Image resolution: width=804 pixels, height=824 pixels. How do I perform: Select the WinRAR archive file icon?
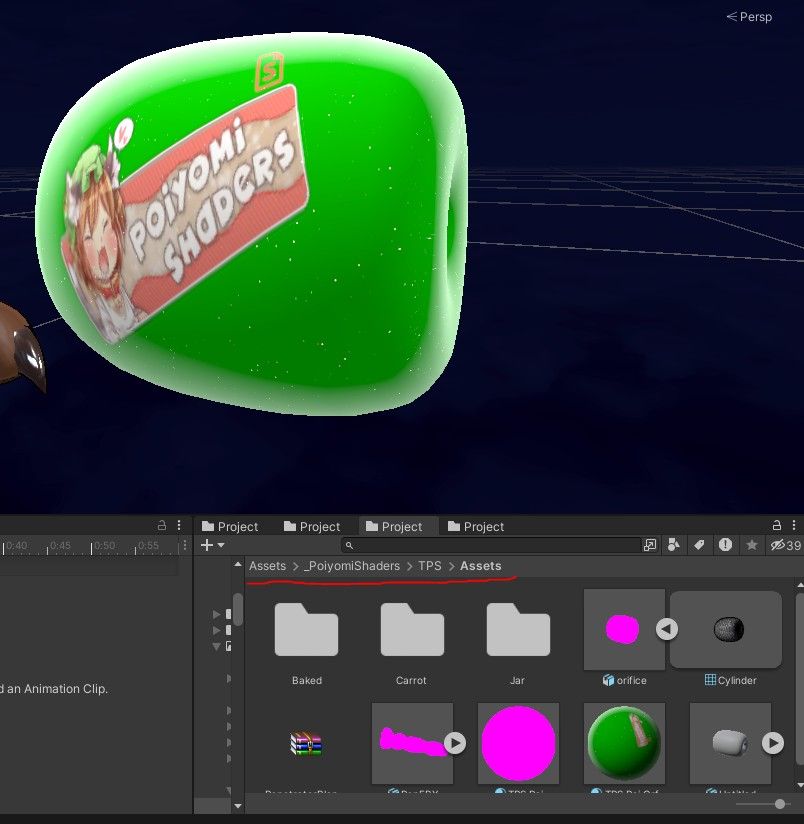306,744
